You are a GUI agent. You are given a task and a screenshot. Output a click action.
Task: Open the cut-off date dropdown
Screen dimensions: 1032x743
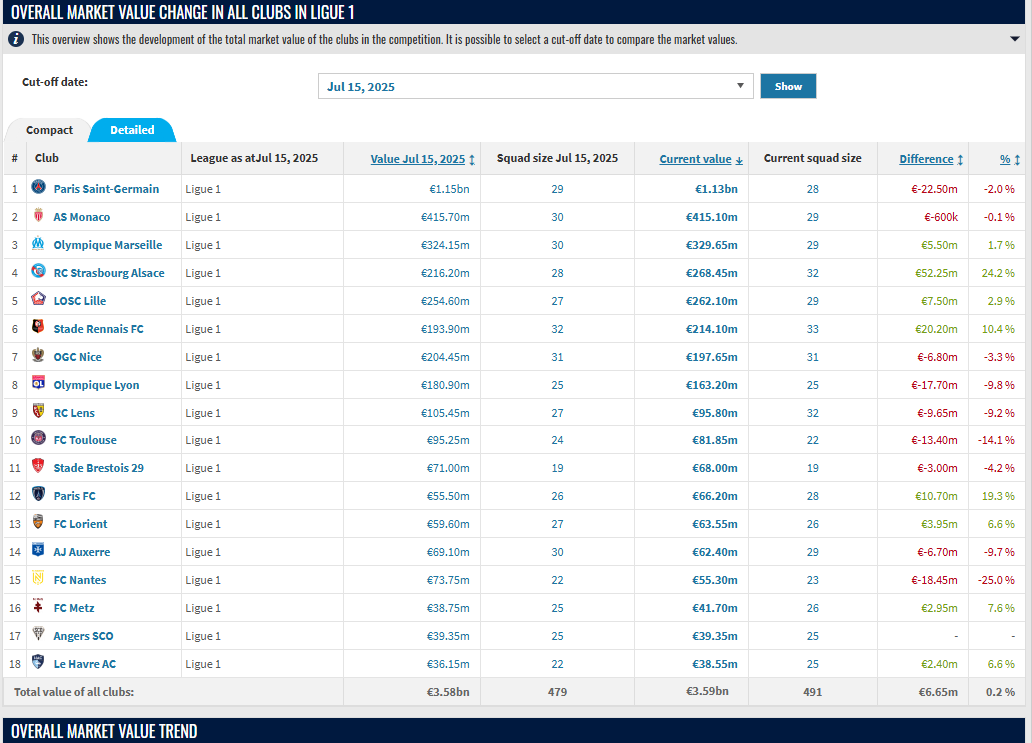[x=536, y=86]
